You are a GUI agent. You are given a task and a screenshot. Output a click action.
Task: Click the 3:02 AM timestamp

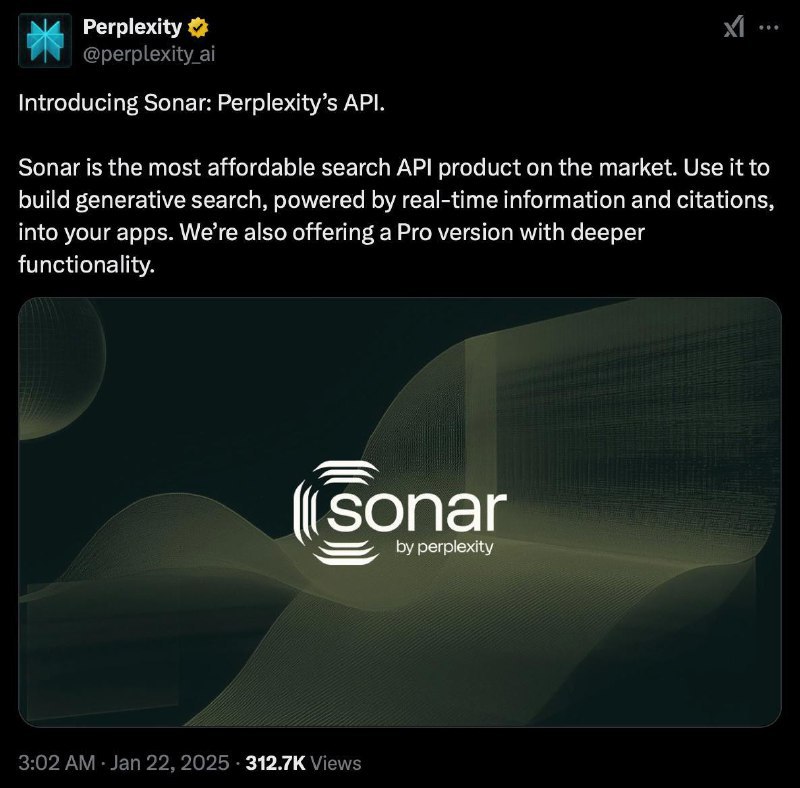53,762
